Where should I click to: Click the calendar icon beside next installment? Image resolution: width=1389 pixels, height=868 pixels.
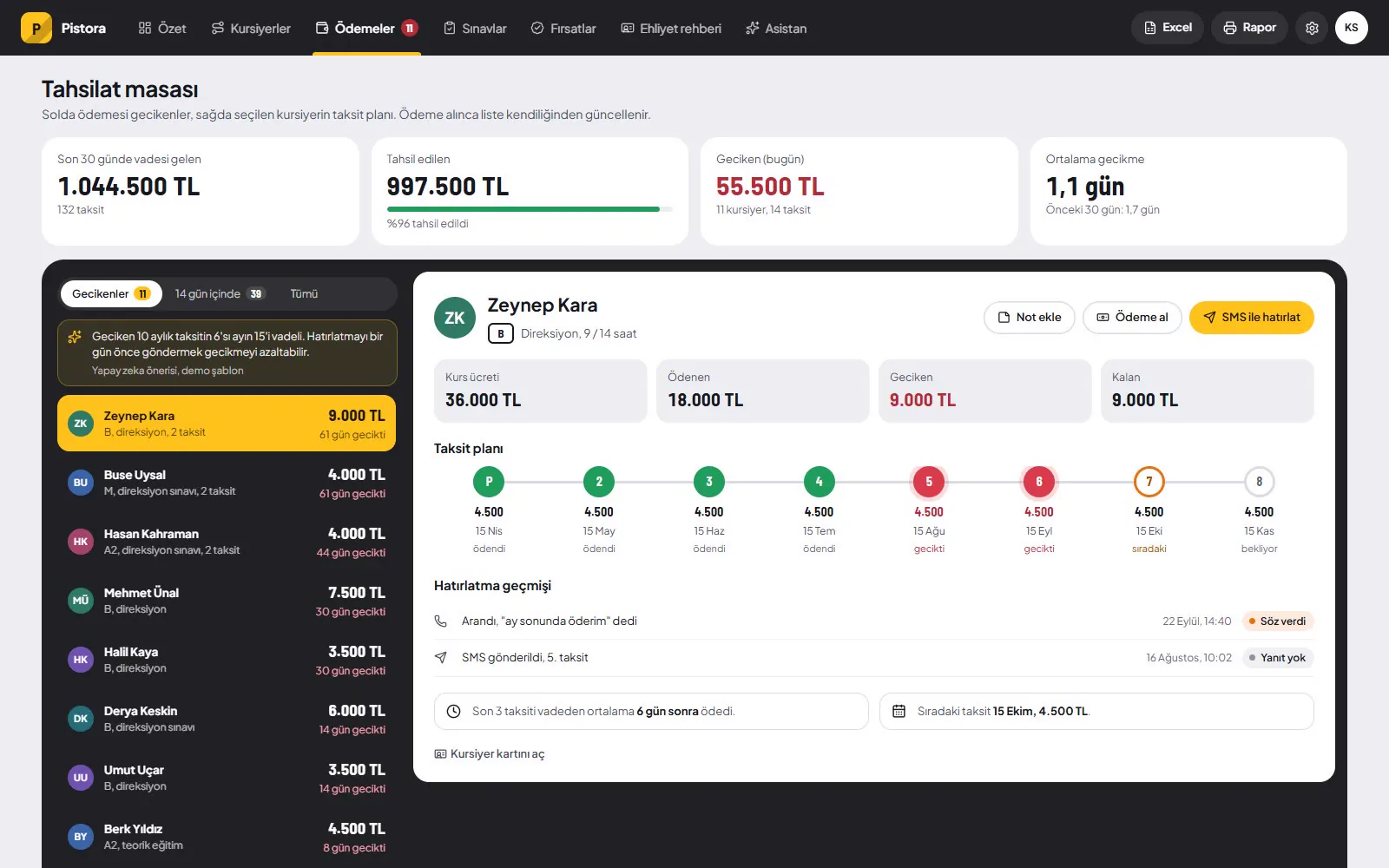[x=899, y=712]
